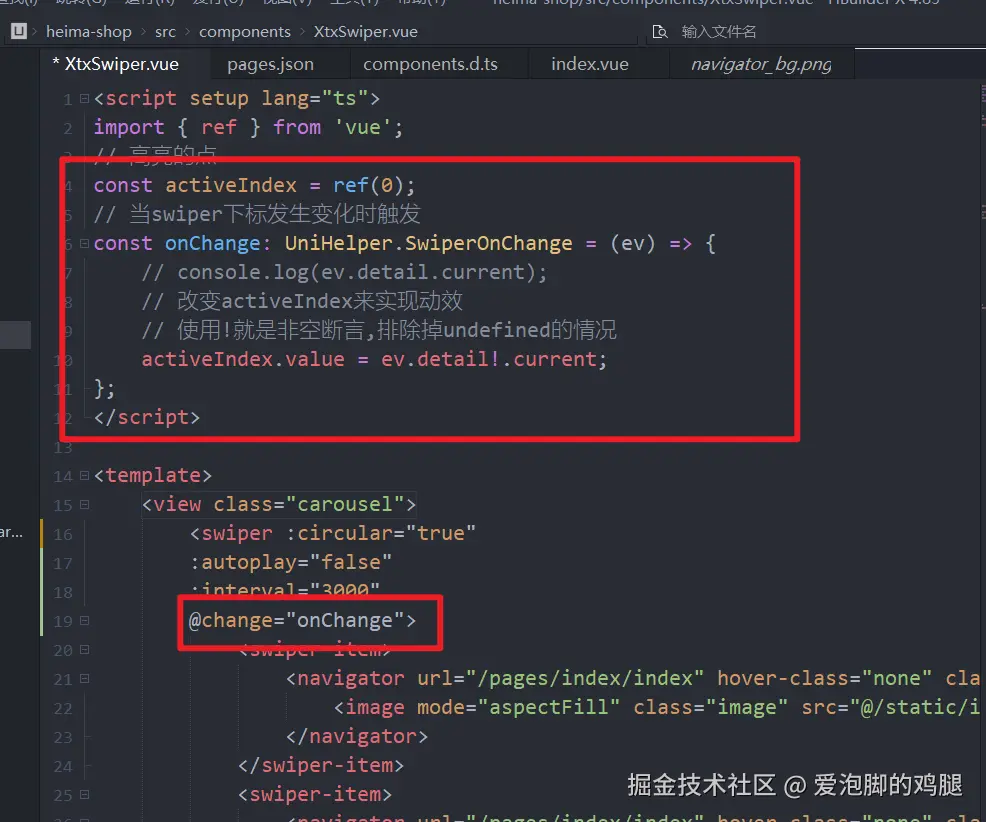Switch to components.d.ts tab
The height and width of the screenshot is (822, 986).
(x=430, y=64)
